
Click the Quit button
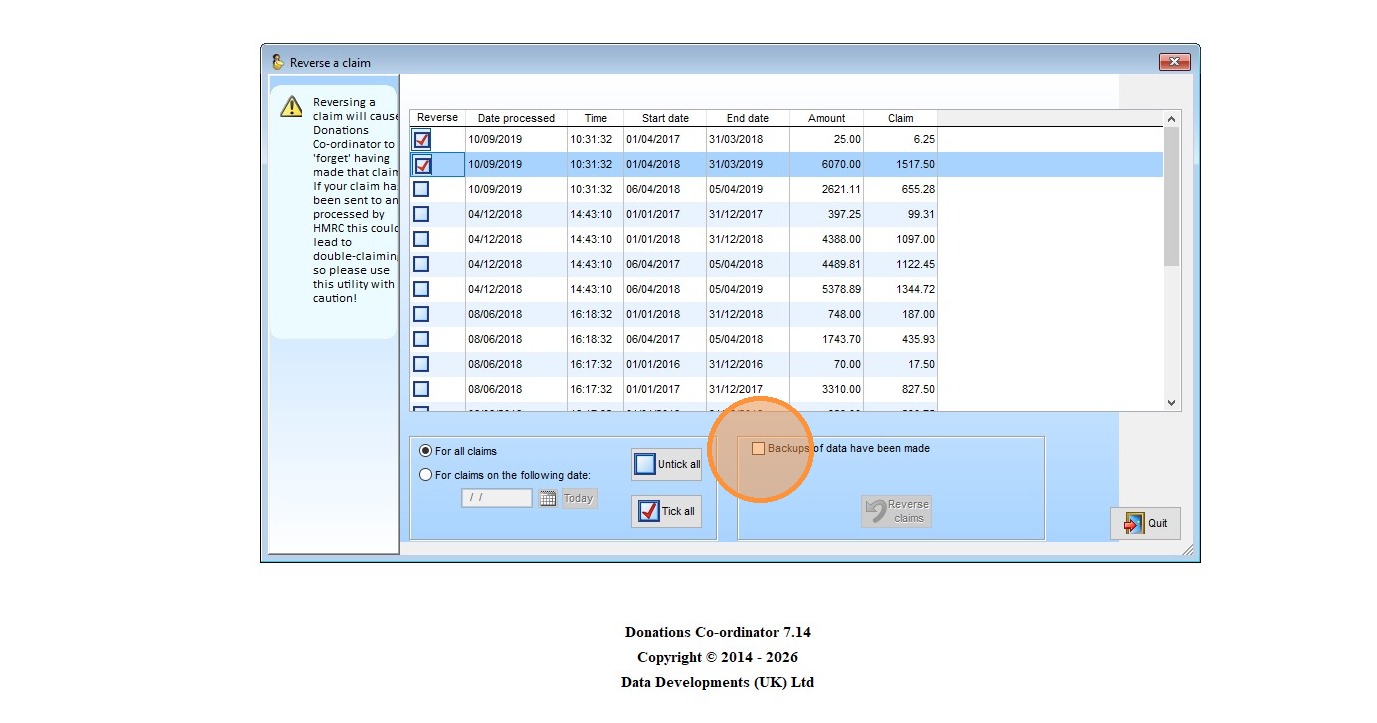tap(1145, 523)
